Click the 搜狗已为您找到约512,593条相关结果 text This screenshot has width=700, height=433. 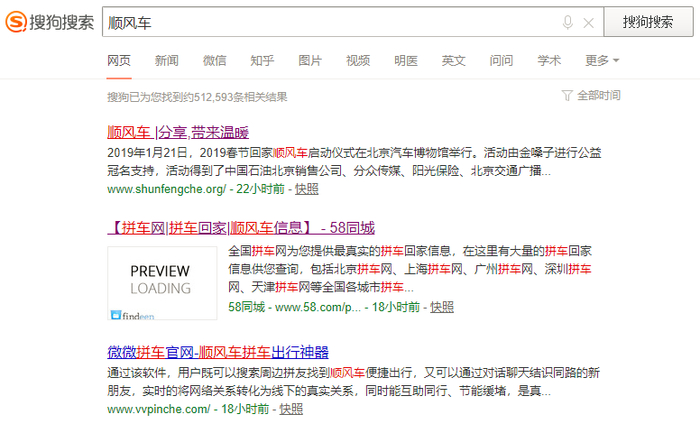pyautogui.click(x=197, y=97)
